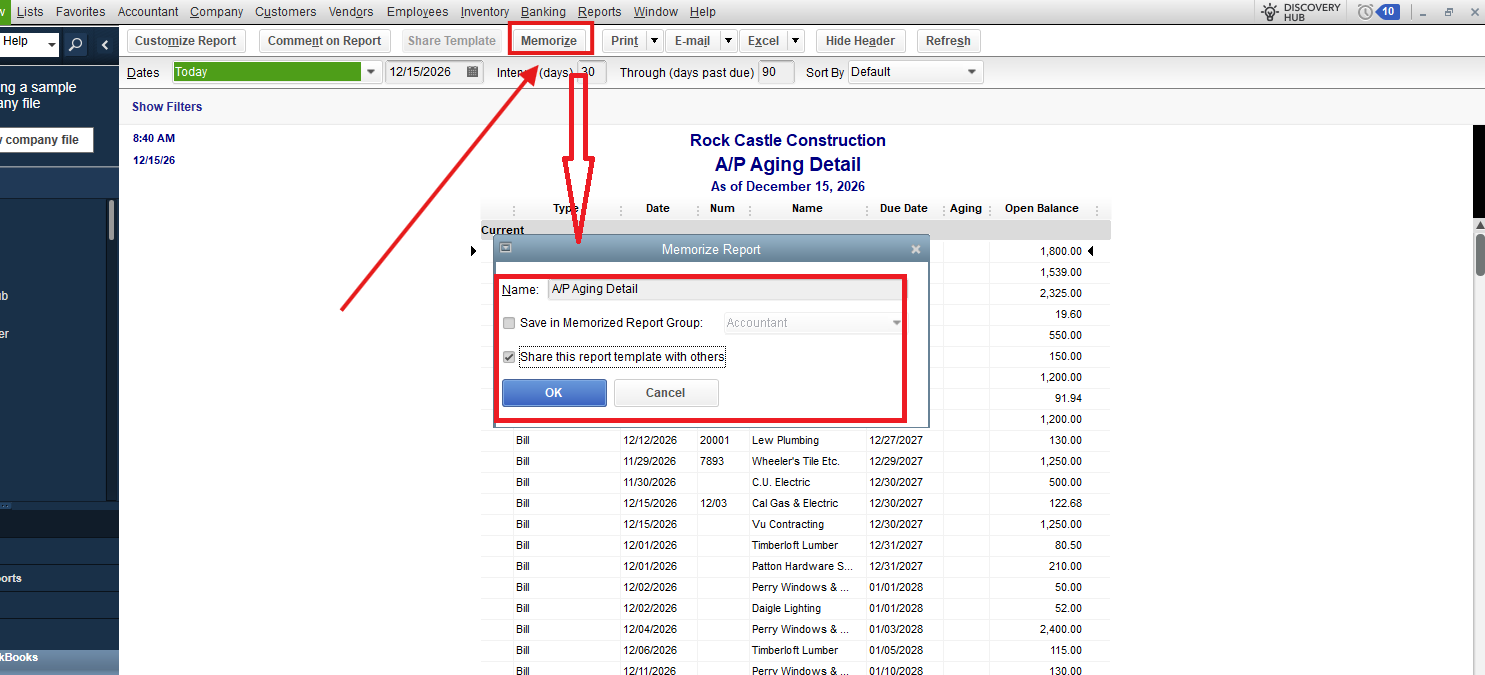
Task: Click the Through days past due field
Action: click(x=776, y=72)
